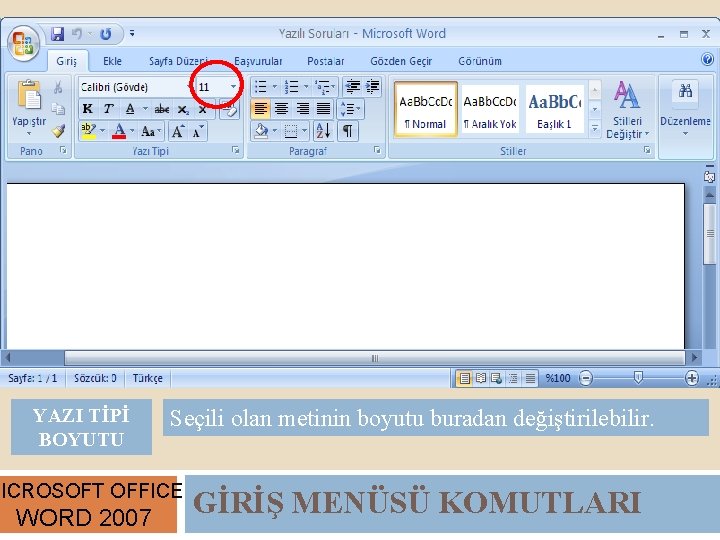Click the Word help question mark icon
Viewport: 720px width, 540px height.
pyautogui.click(x=708, y=59)
